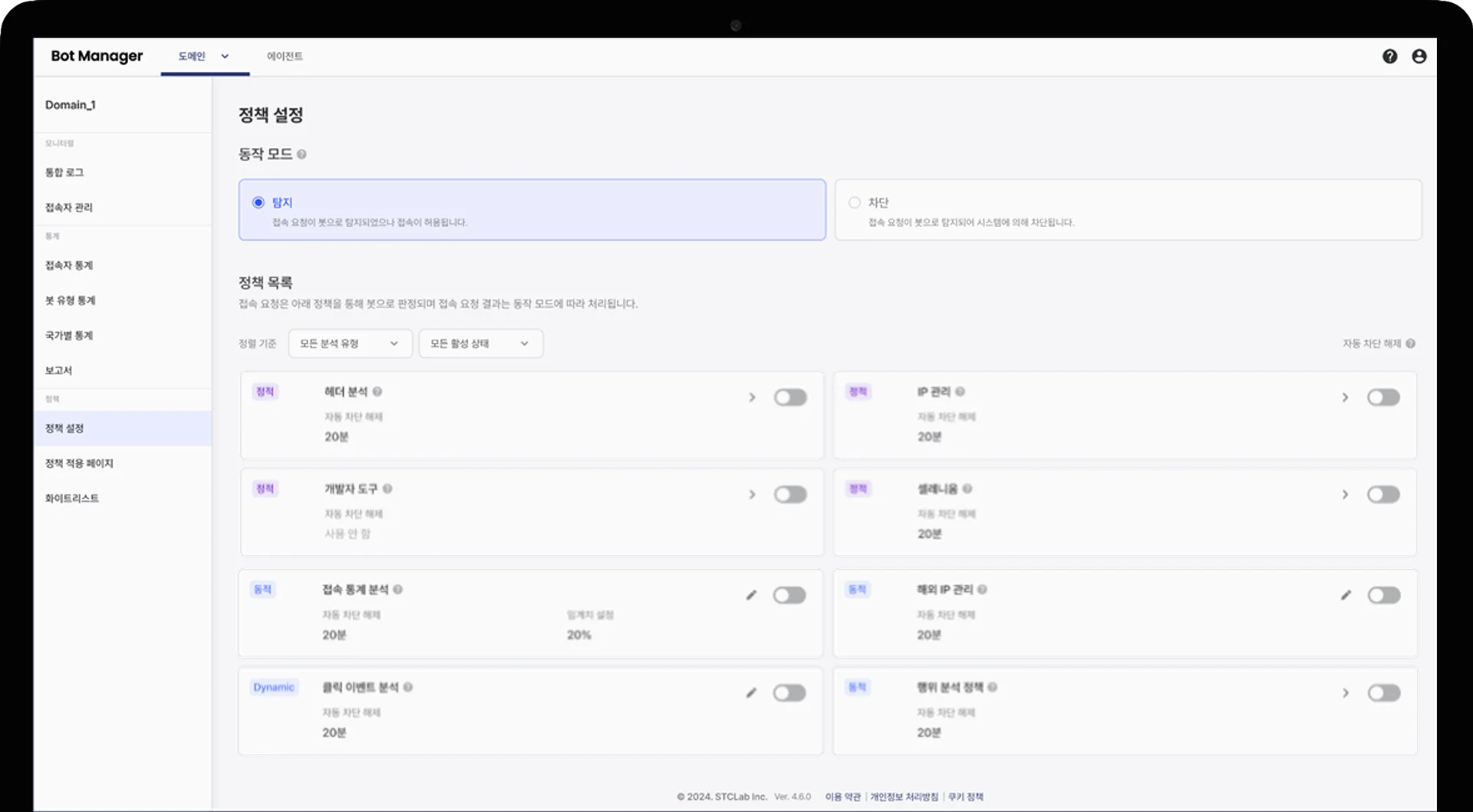Open the 모든 활성 상태 dropdown
This screenshot has height=812, width=1473.
coord(480,344)
